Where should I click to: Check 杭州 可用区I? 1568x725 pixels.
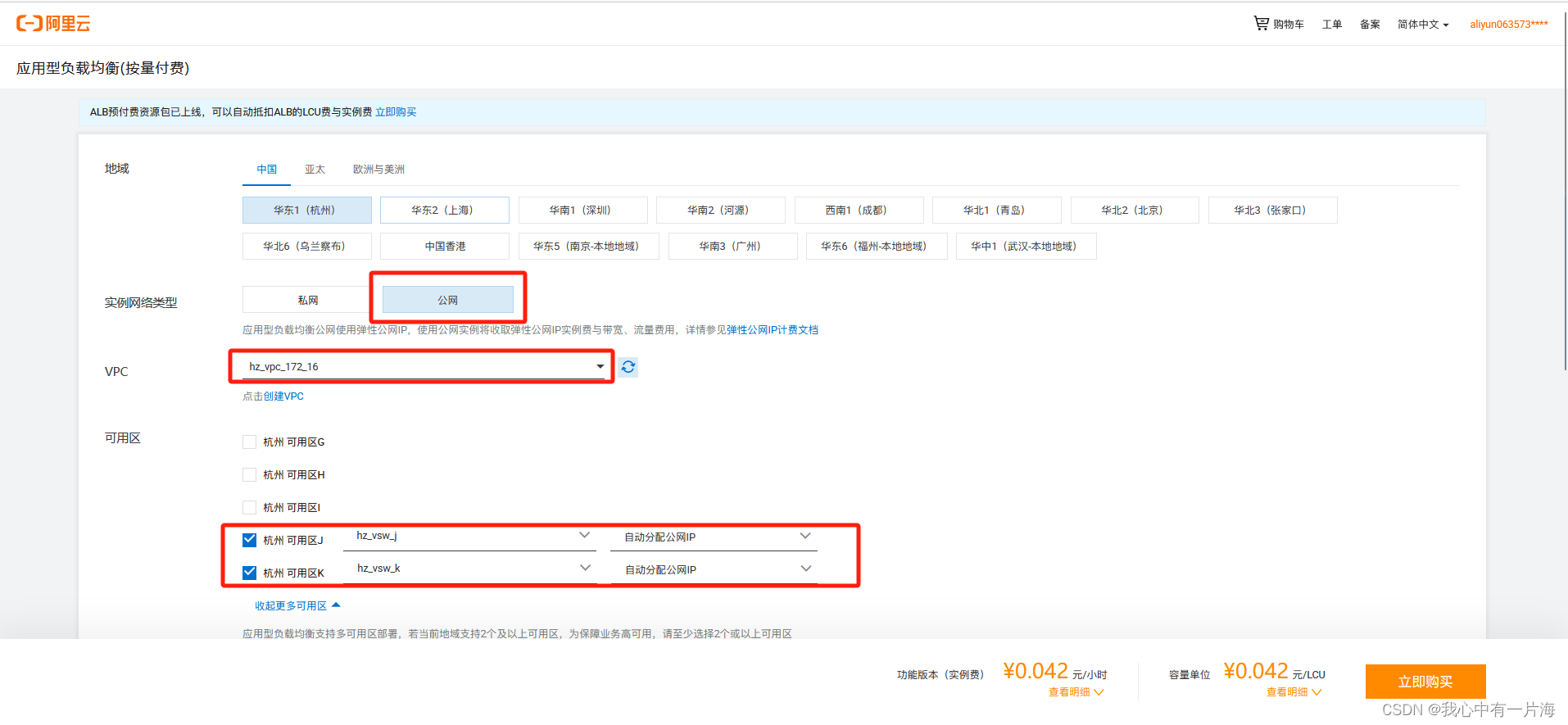click(250, 508)
